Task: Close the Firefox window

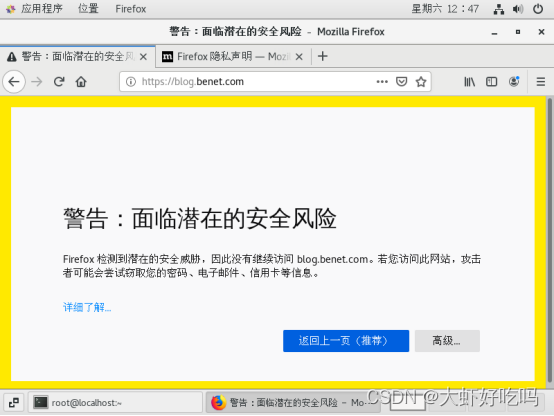Action: [x=541, y=32]
